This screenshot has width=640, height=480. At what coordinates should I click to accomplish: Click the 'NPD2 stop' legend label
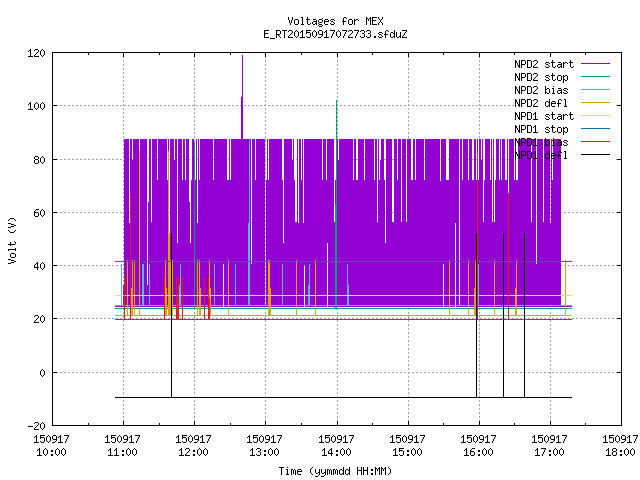click(541, 77)
